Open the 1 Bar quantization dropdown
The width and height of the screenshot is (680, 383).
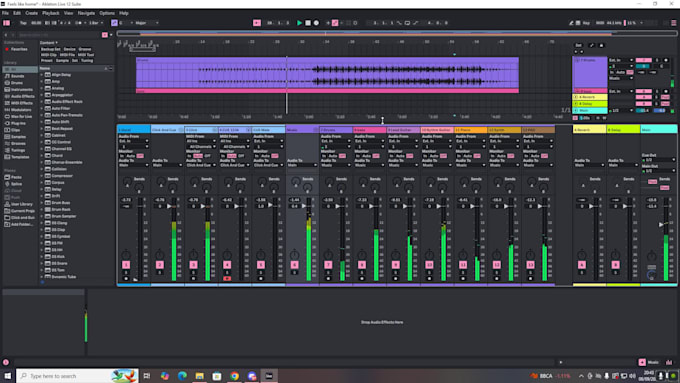pos(96,23)
